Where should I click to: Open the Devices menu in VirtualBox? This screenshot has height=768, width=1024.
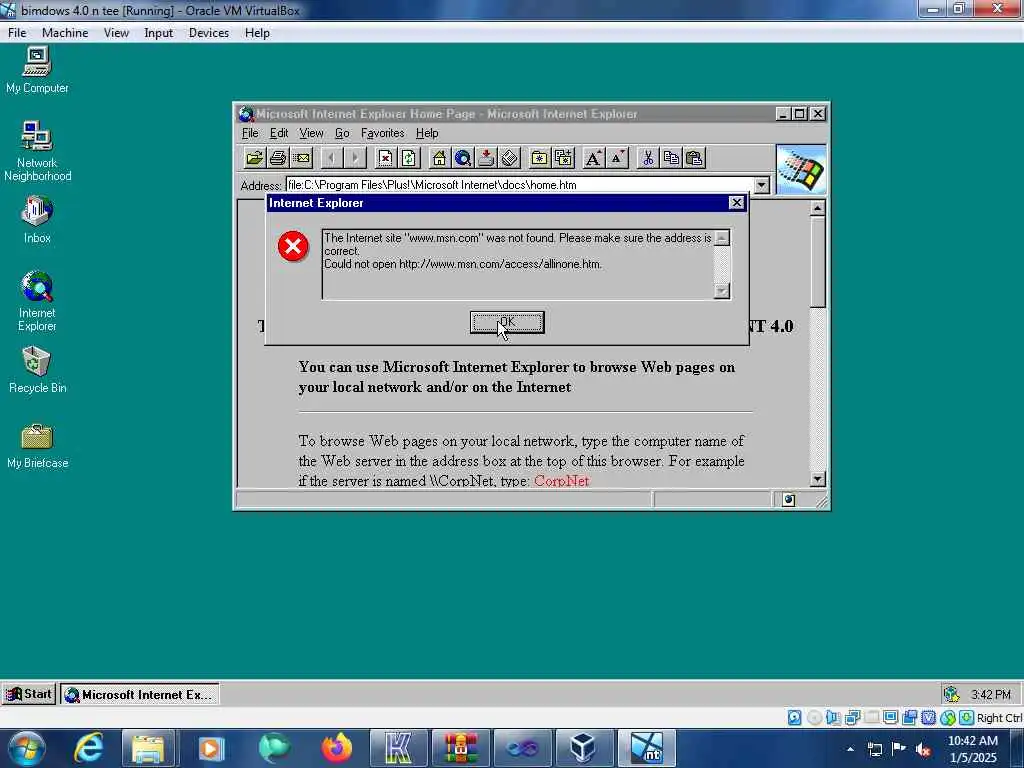click(x=209, y=33)
